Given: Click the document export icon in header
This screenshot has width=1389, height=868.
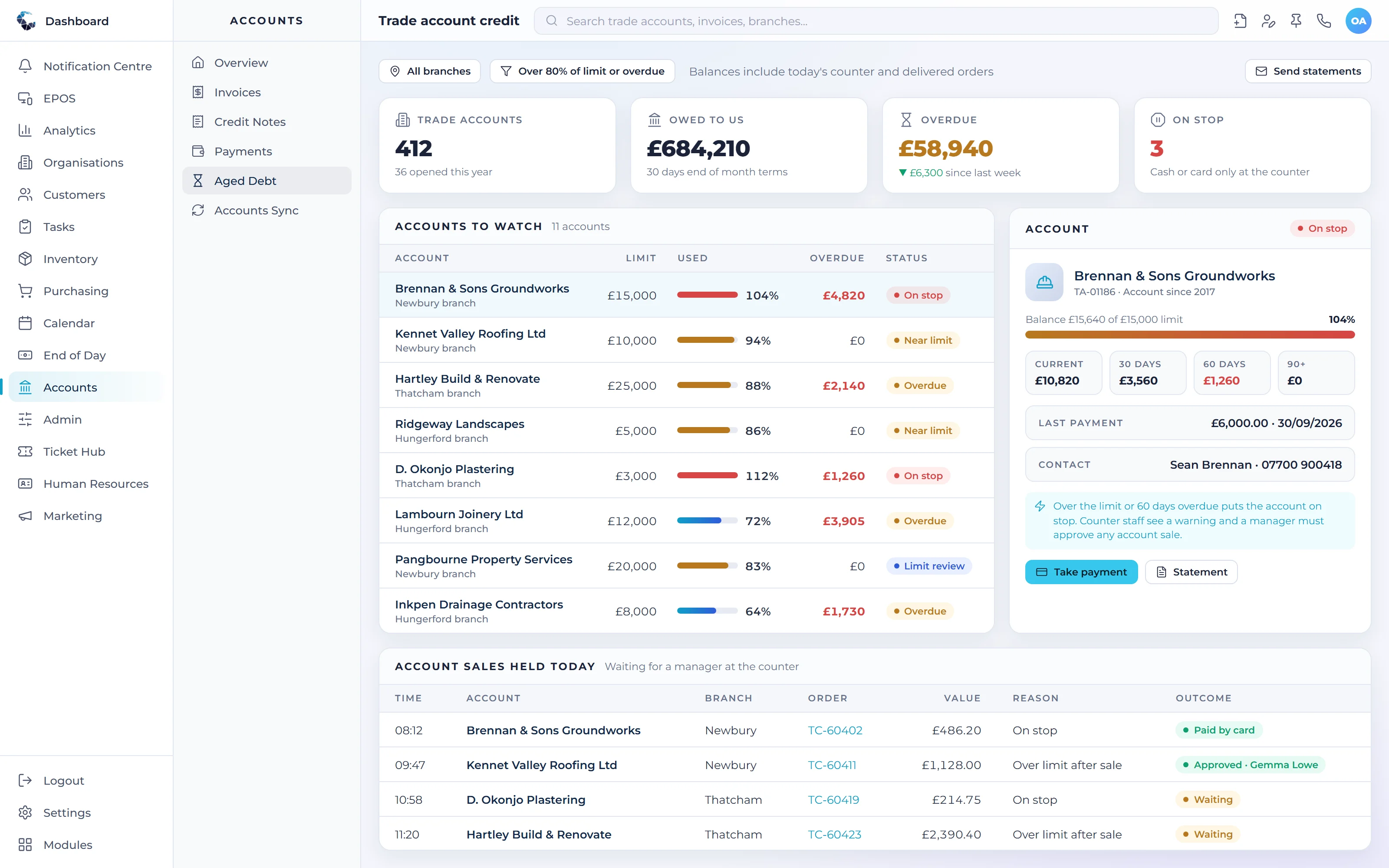Looking at the screenshot, I should tap(1240, 21).
